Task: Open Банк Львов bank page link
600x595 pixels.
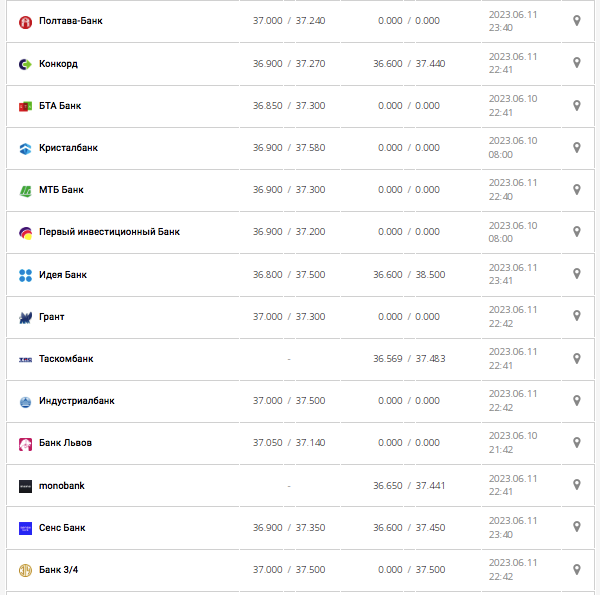Action: 65,443
